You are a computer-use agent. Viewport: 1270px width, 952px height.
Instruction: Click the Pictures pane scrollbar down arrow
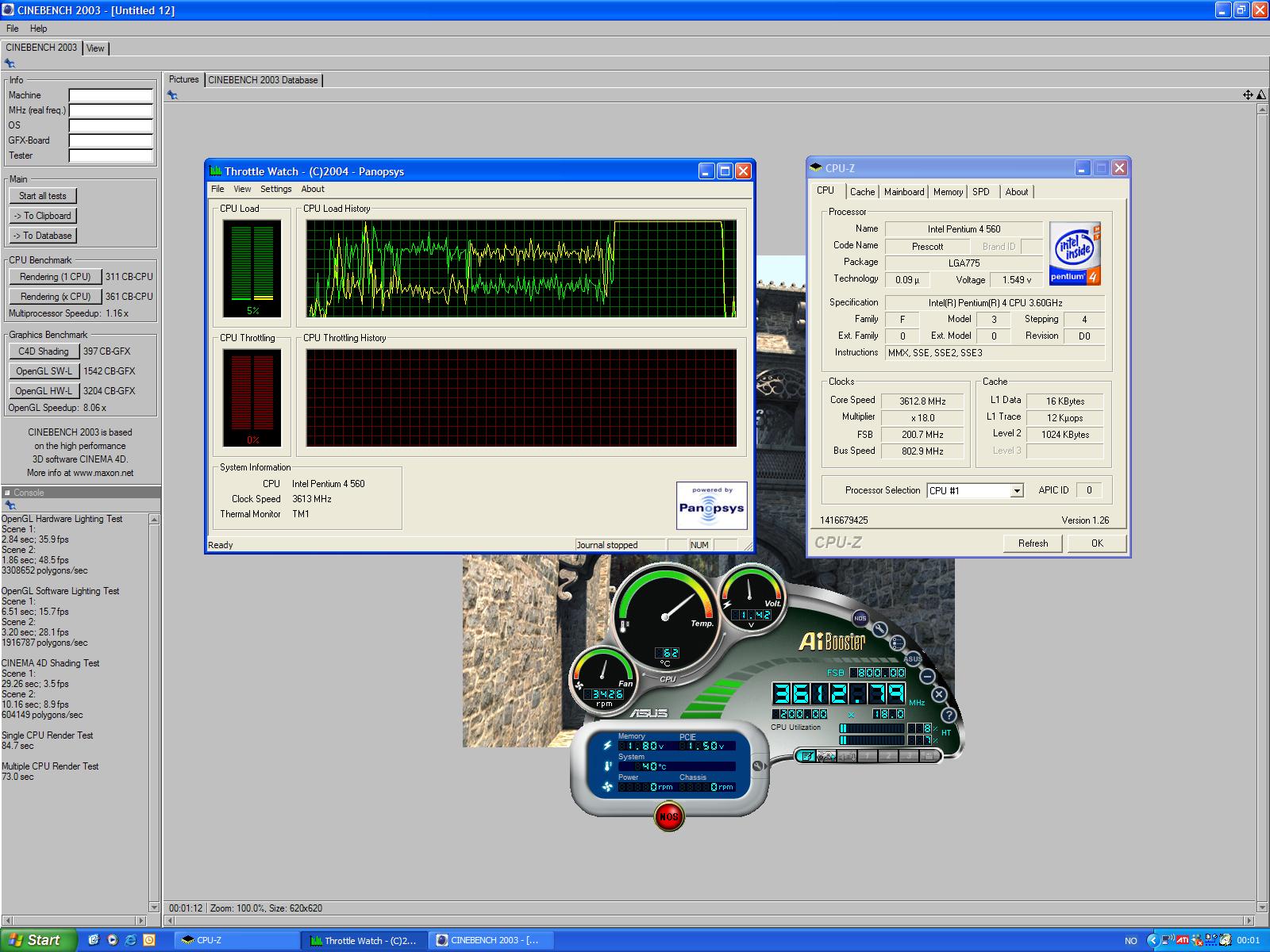point(1263,908)
